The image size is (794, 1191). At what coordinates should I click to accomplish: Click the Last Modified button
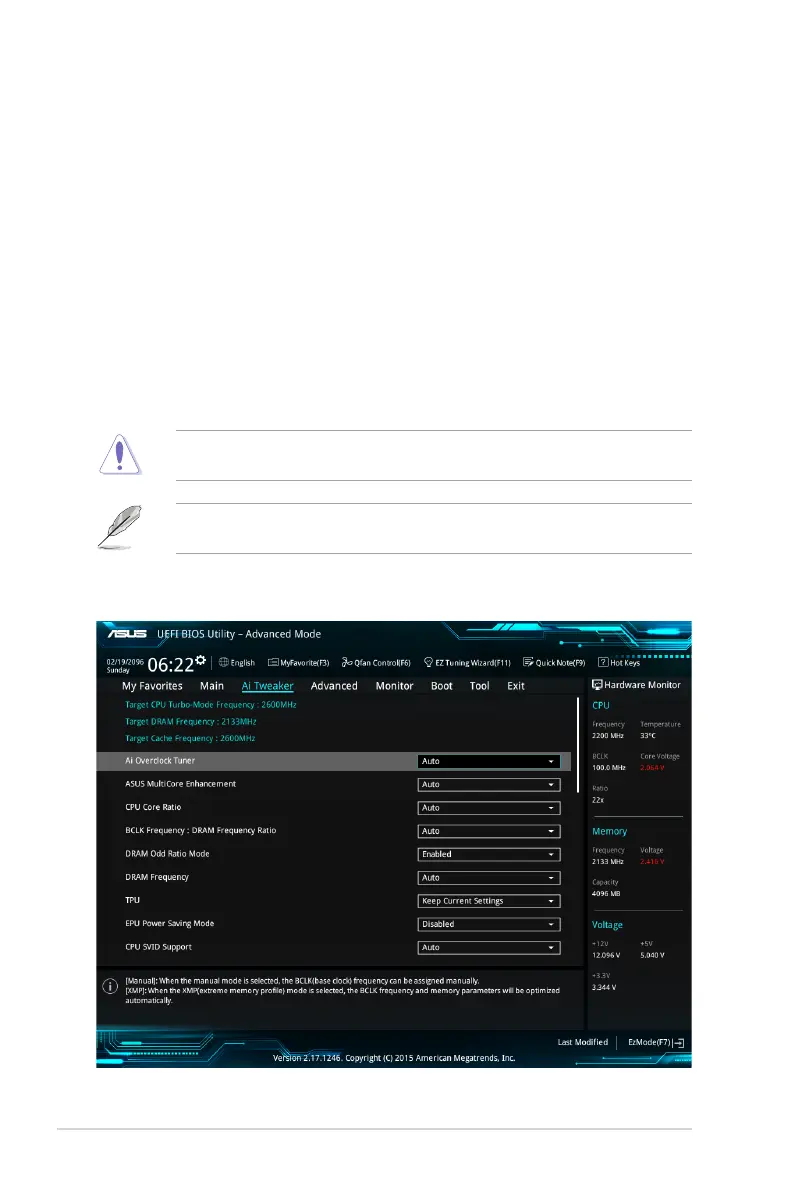click(x=583, y=1042)
